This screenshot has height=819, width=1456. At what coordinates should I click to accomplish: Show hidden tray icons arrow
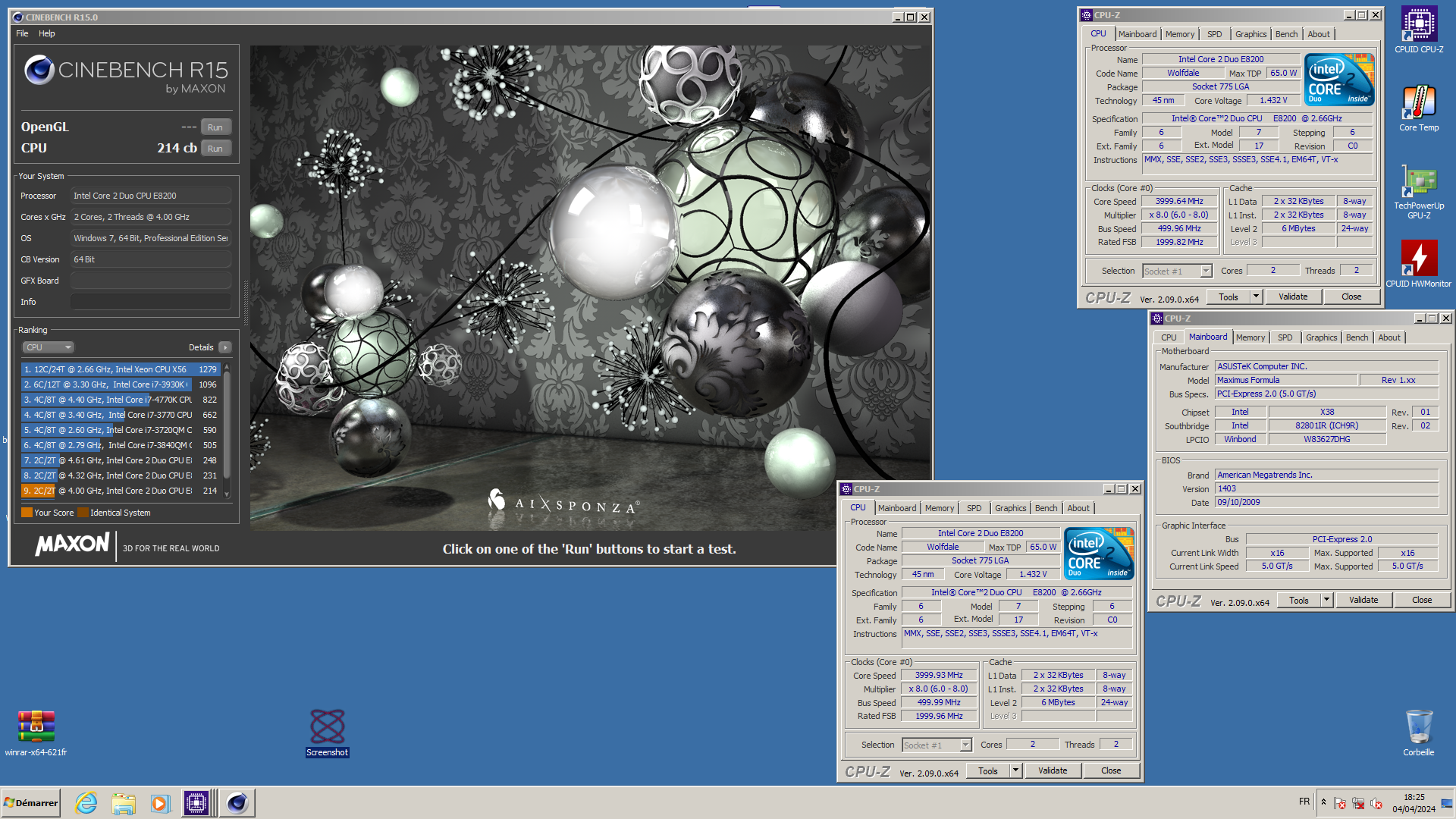click(x=1323, y=802)
